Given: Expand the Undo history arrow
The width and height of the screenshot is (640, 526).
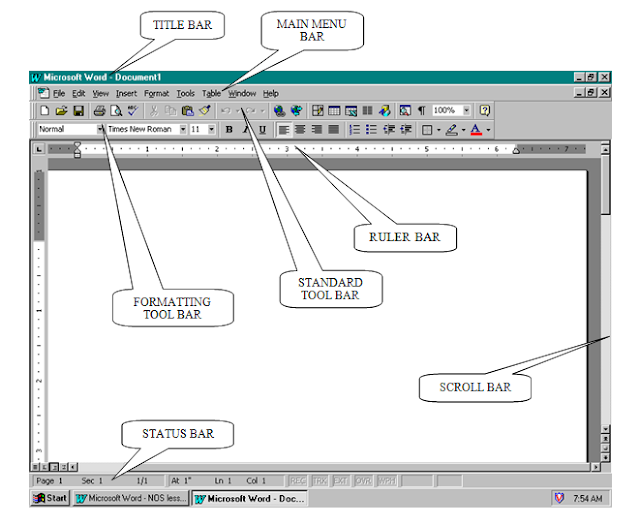Looking at the screenshot, I should click(x=238, y=111).
